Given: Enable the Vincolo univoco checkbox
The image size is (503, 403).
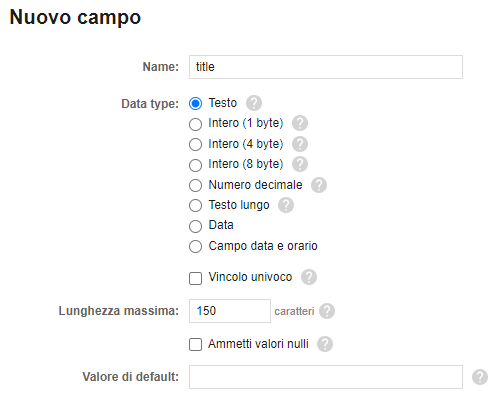Looking at the screenshot, I should [x=195, y=278].
